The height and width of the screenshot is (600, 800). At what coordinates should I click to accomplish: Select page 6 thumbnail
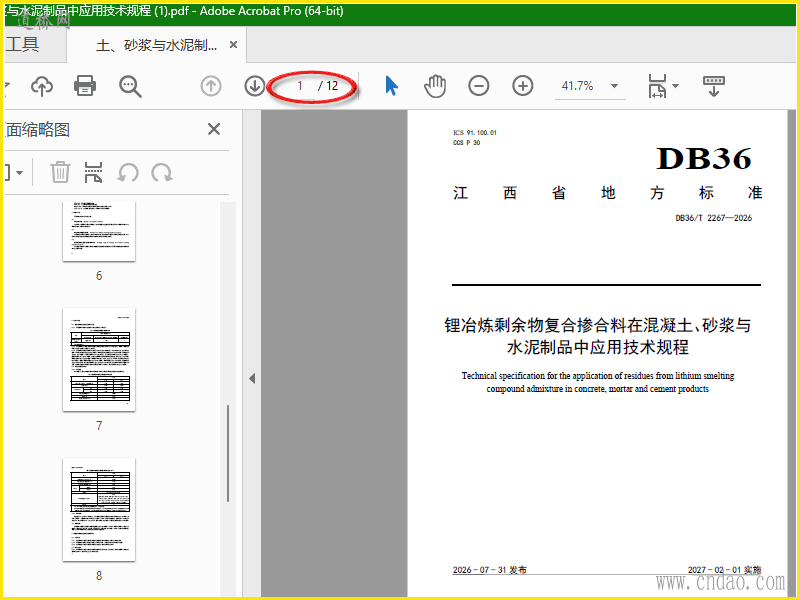coord(99,231)
